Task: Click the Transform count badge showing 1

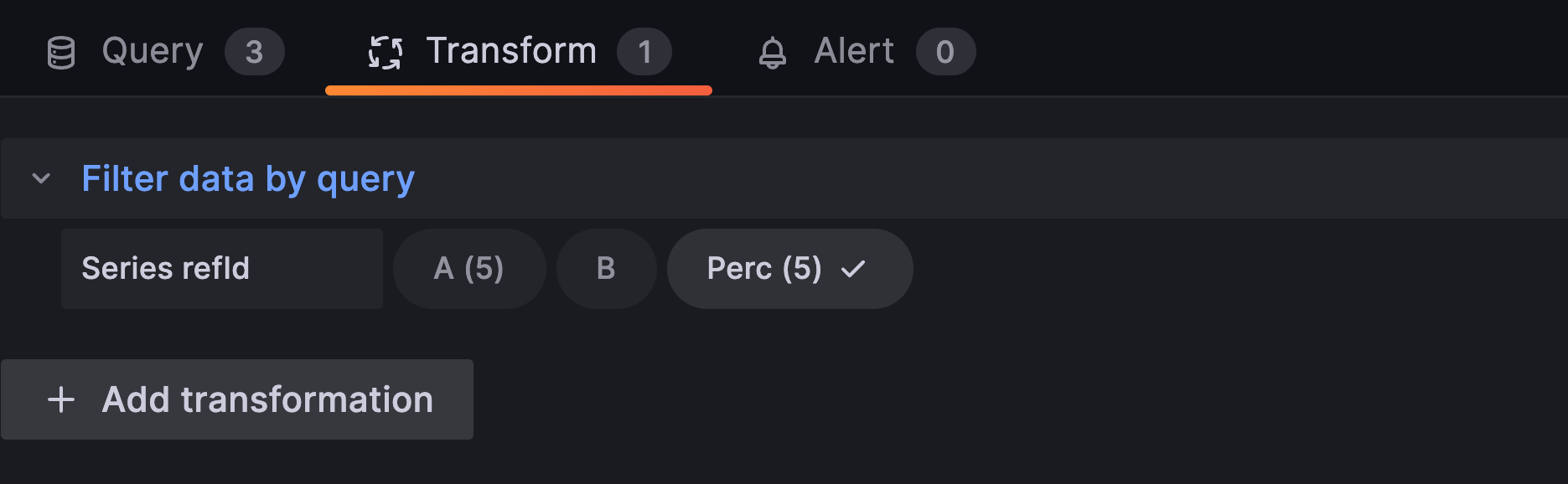Action: [x=644, y=52]
